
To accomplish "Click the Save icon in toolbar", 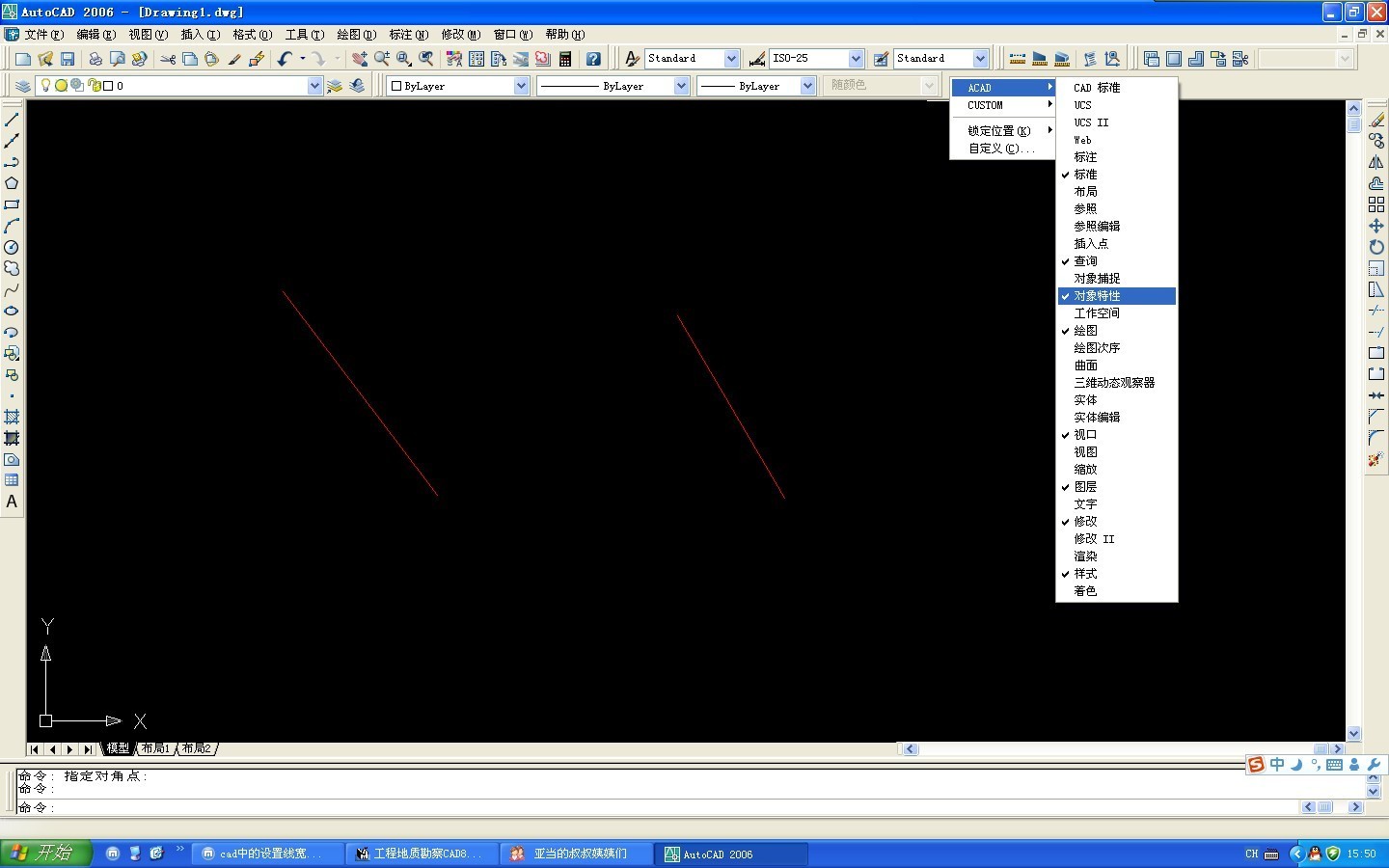I will 68,59.
